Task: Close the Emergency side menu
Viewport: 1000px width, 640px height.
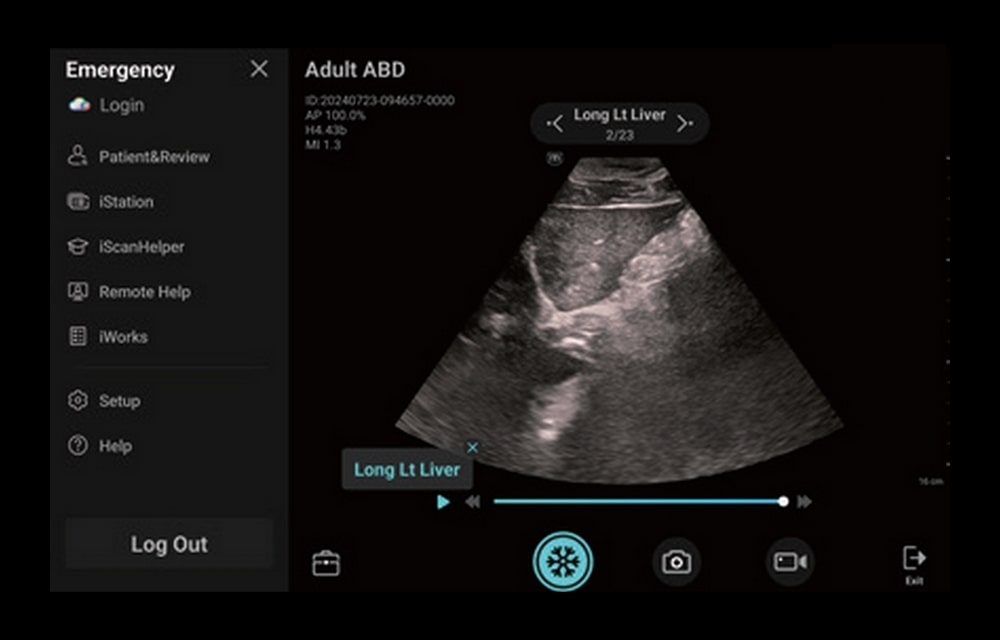Action: [259, 69]
